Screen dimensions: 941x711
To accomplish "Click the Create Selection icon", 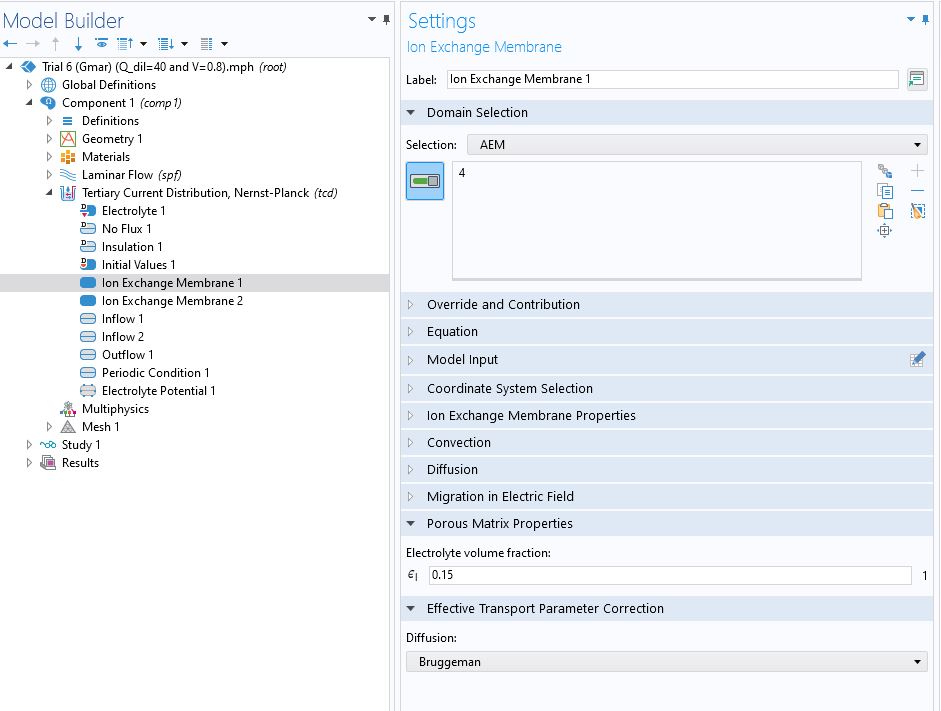I will pos(884,171).
